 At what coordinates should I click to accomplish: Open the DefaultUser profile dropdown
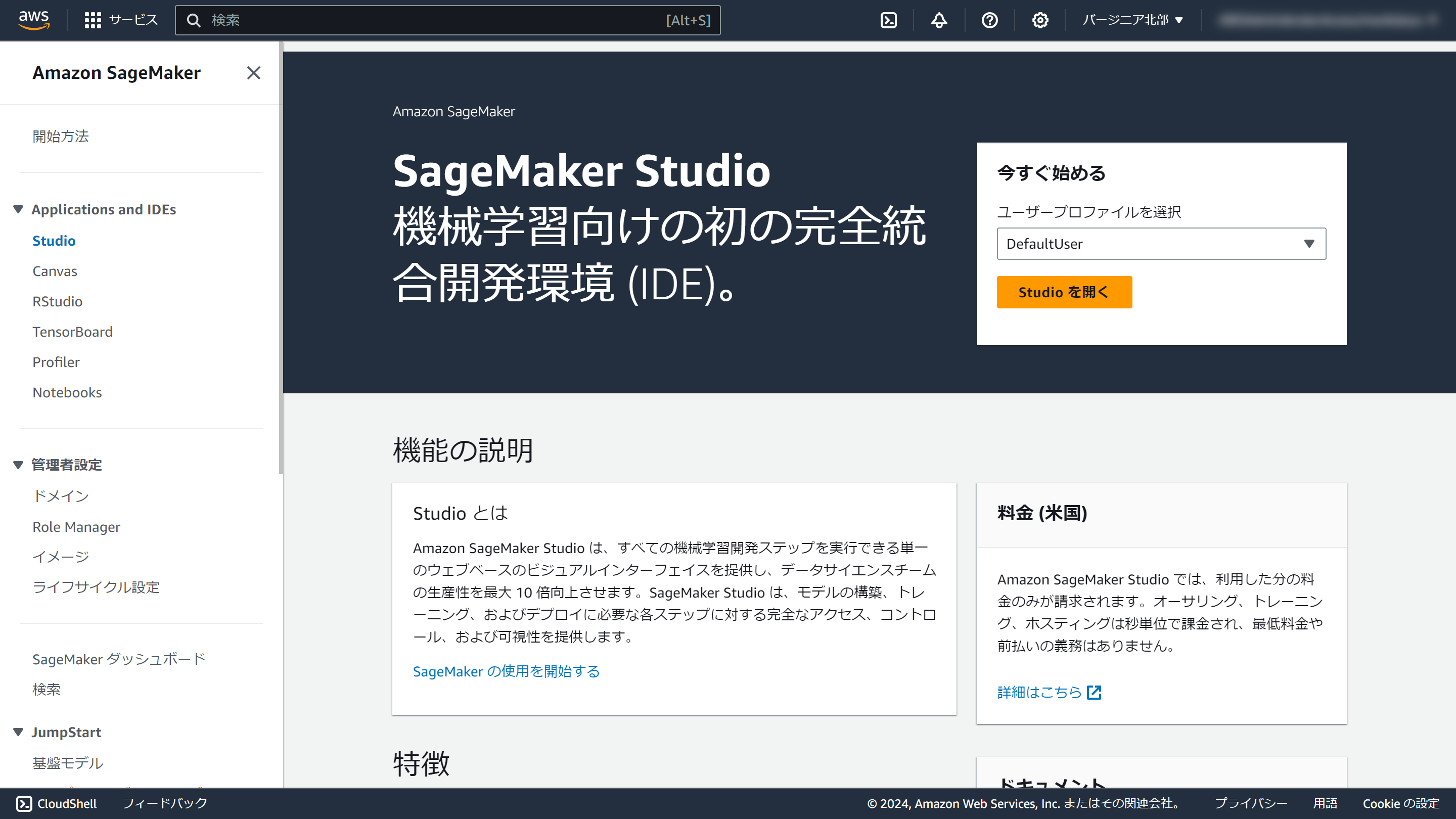(x=1161, y=244)
